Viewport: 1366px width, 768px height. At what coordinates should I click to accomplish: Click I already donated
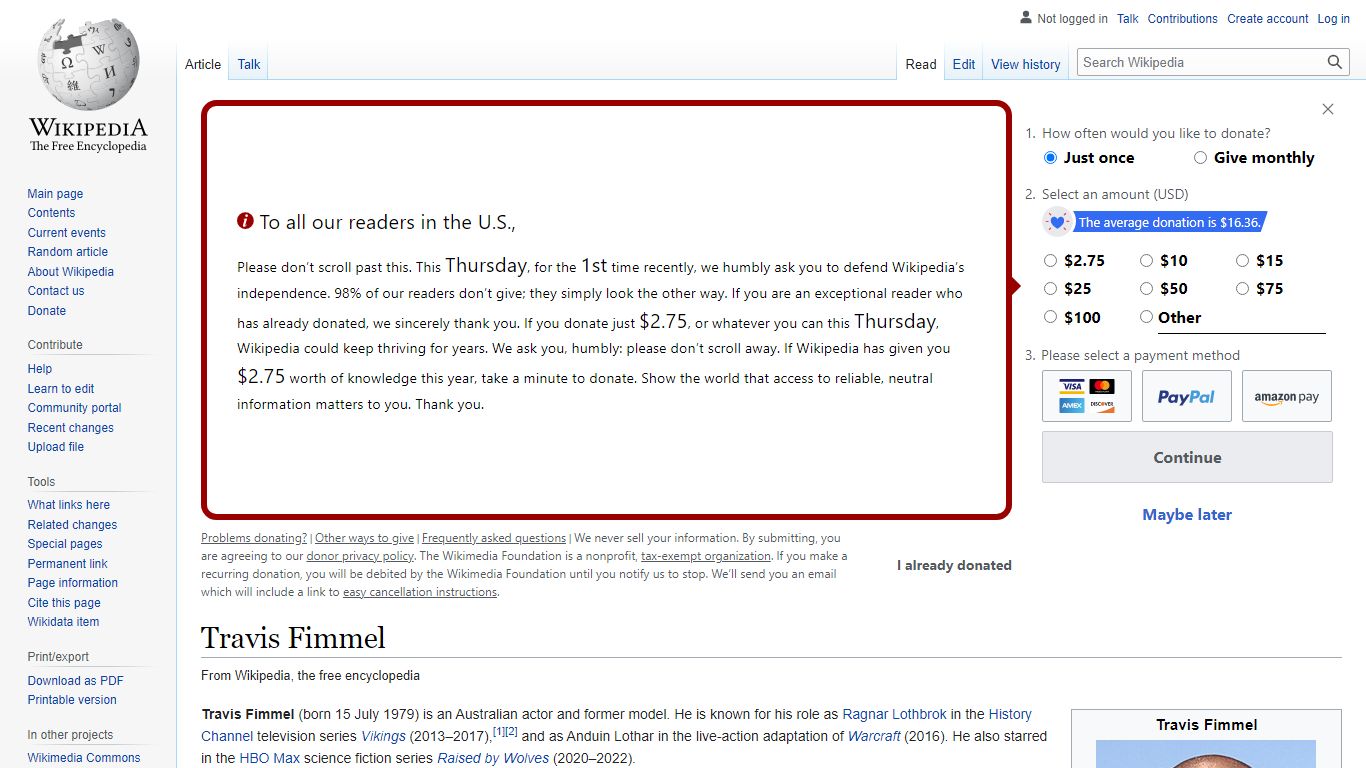[x=954, y=565]
